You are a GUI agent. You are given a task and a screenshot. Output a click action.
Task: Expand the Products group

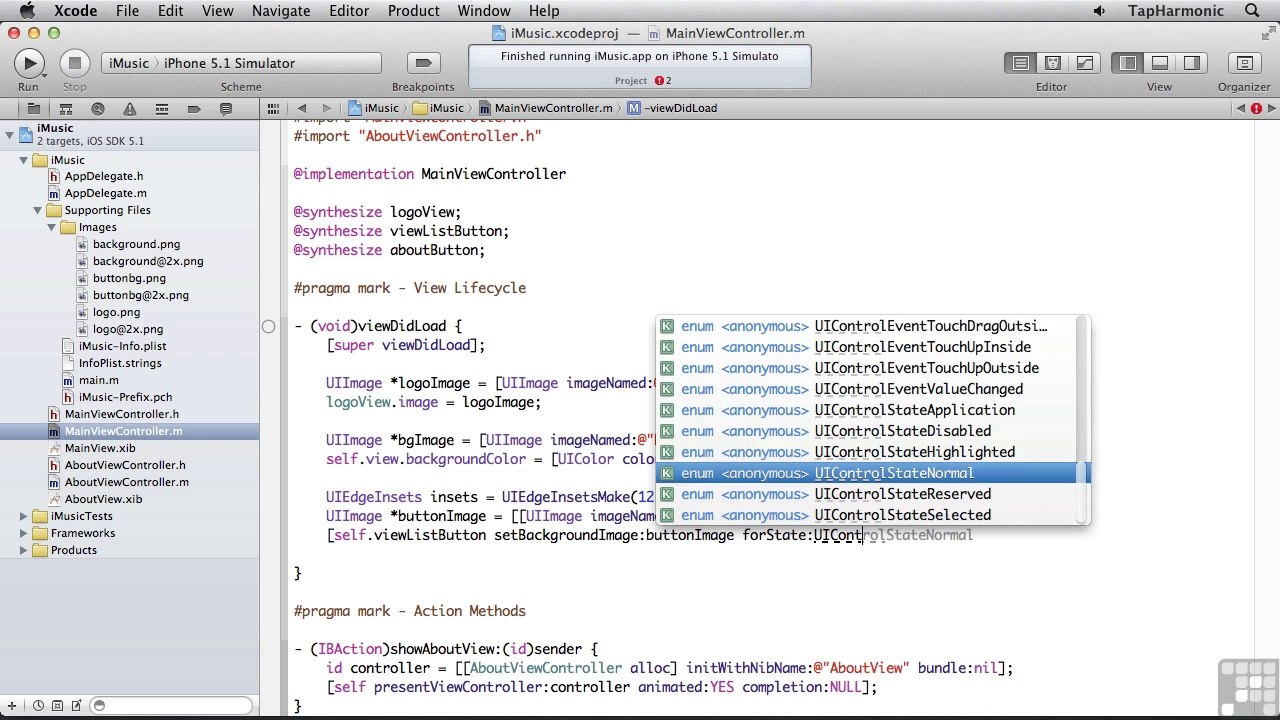click(24, 551)
